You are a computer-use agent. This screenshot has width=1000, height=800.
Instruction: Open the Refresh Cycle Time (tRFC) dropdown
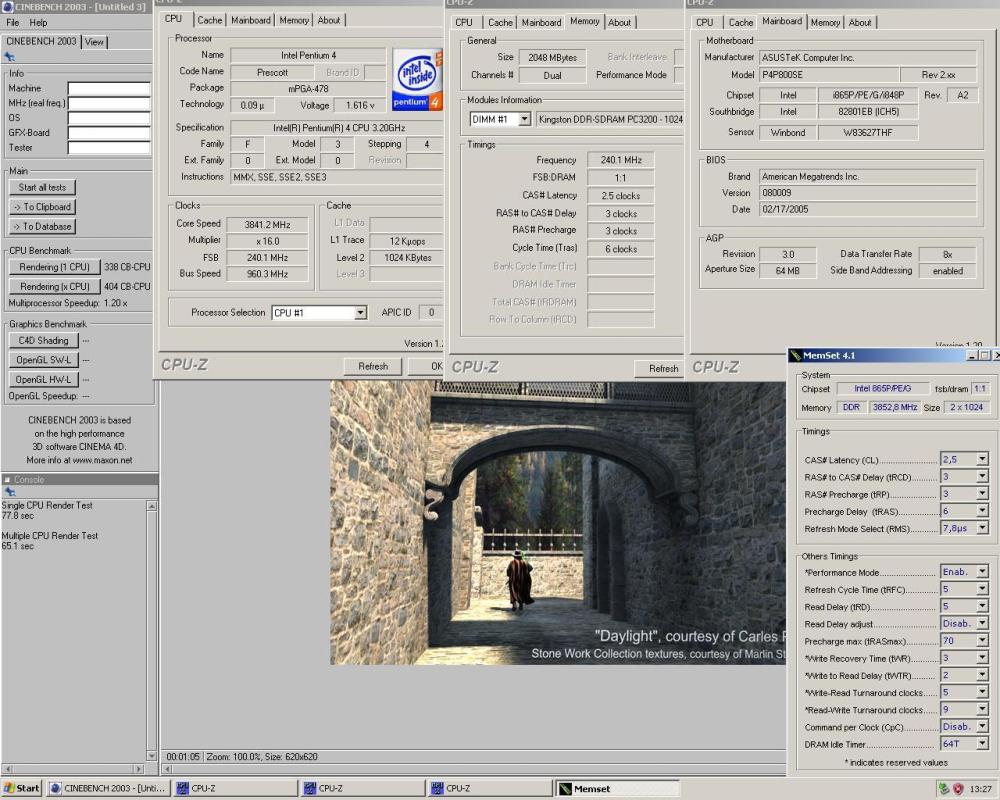point(982,589)
